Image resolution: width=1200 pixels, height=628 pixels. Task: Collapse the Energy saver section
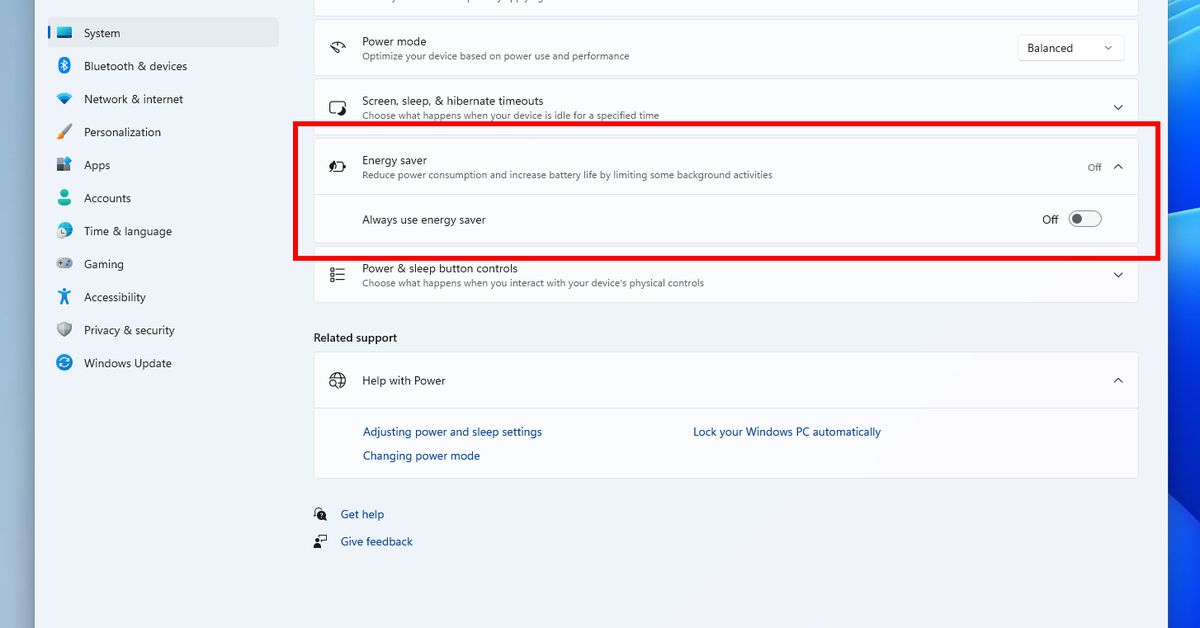pos(1118,167)
